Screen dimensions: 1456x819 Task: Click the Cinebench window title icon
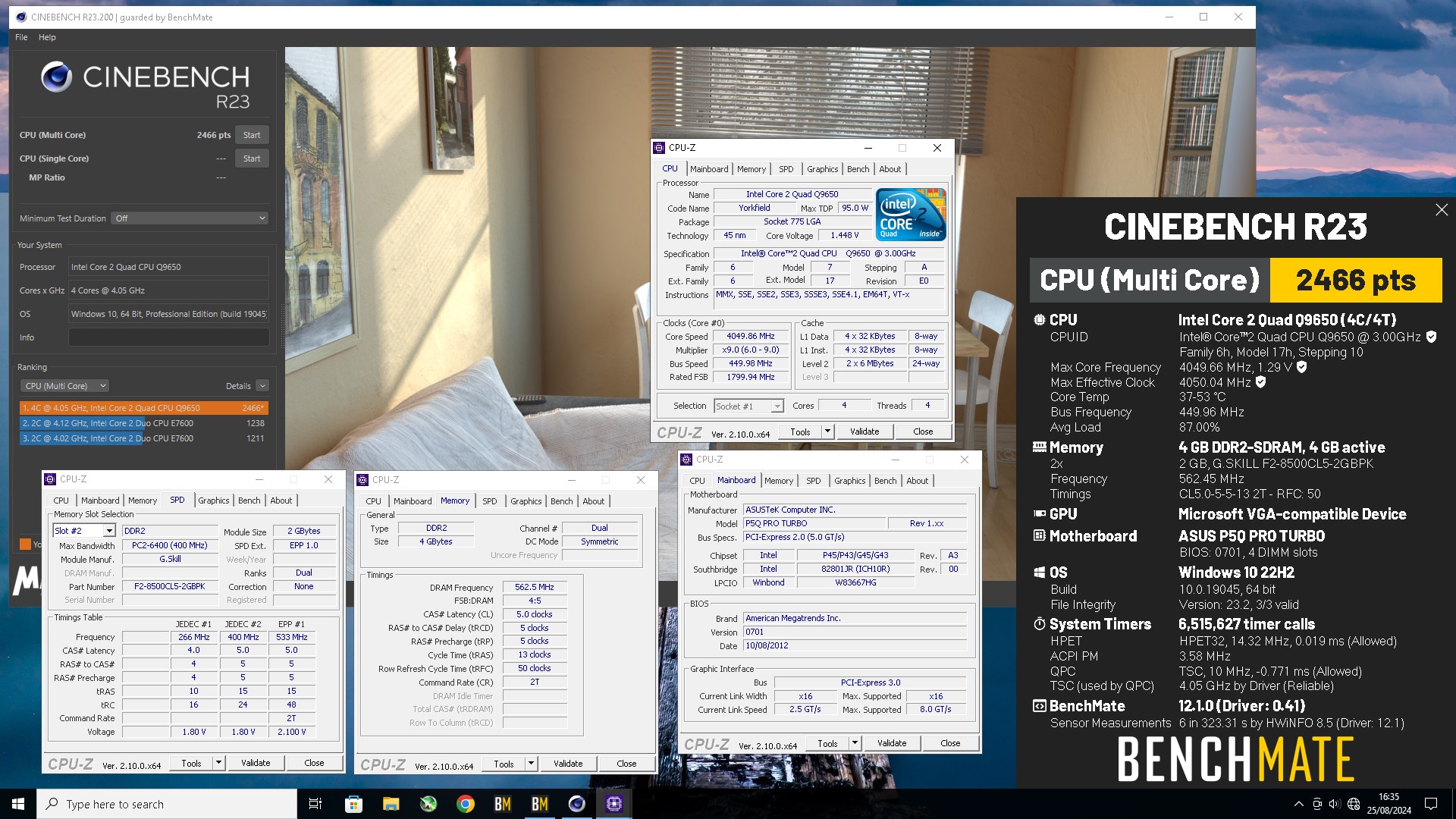pyautogui.click(x=21, y=17)
